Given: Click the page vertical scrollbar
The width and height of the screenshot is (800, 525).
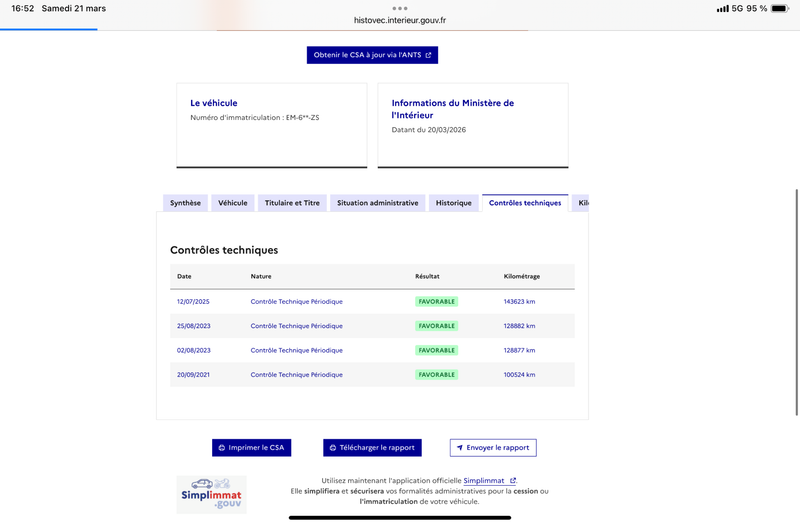Looking at the screenshot, I should (x=797, y=302).
